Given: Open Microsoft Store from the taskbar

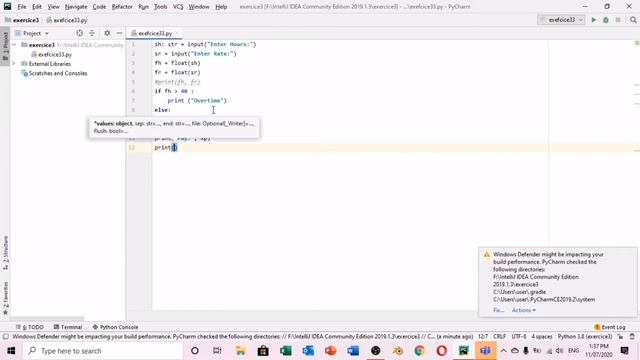Looking at the screenshot, I should click(x=263, y=351).
